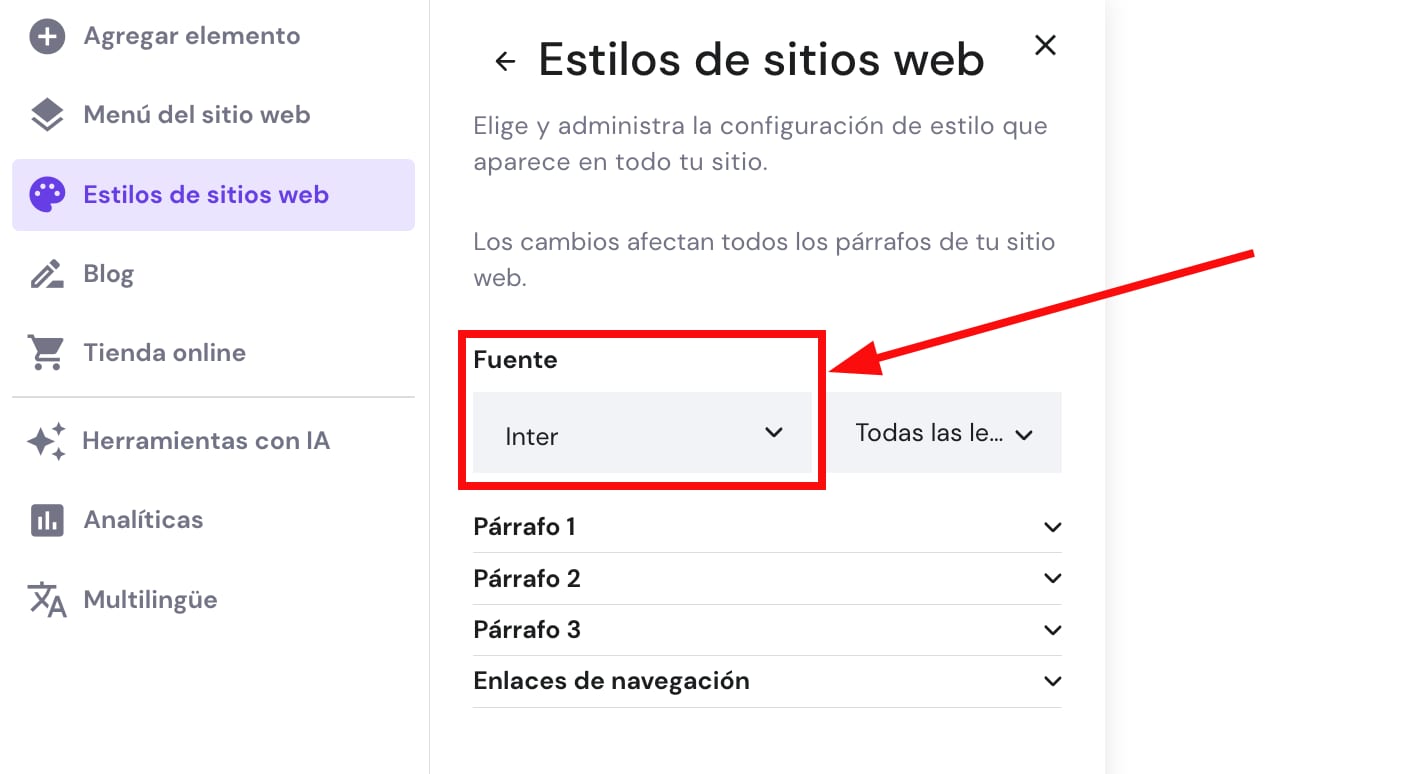Open the Inter font dropdown
The width and height of the screenshot is (1406, 774).
click(641, 434)
